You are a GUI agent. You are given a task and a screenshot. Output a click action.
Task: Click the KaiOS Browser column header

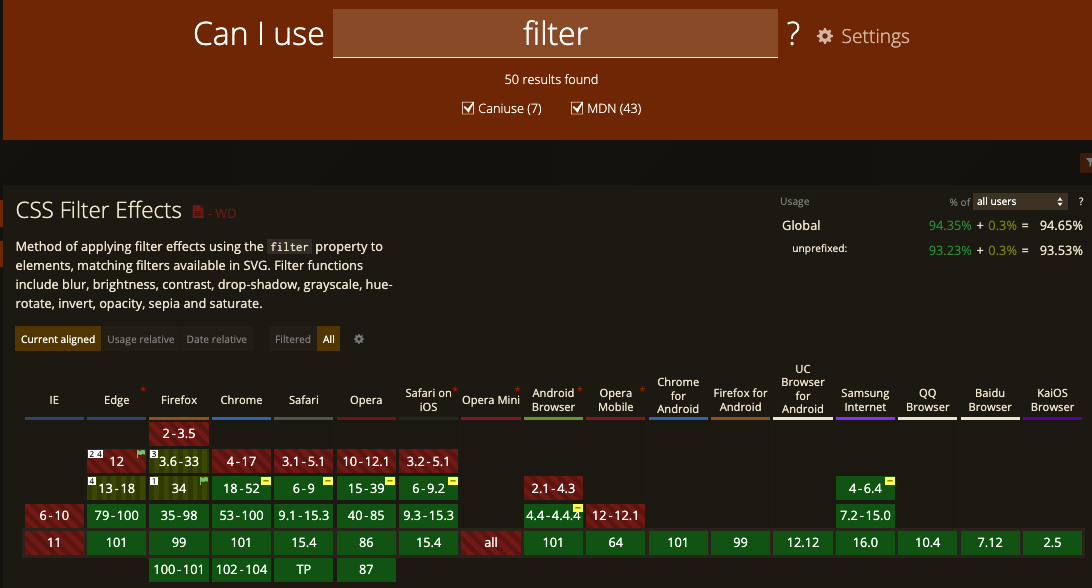[1052, 400]
